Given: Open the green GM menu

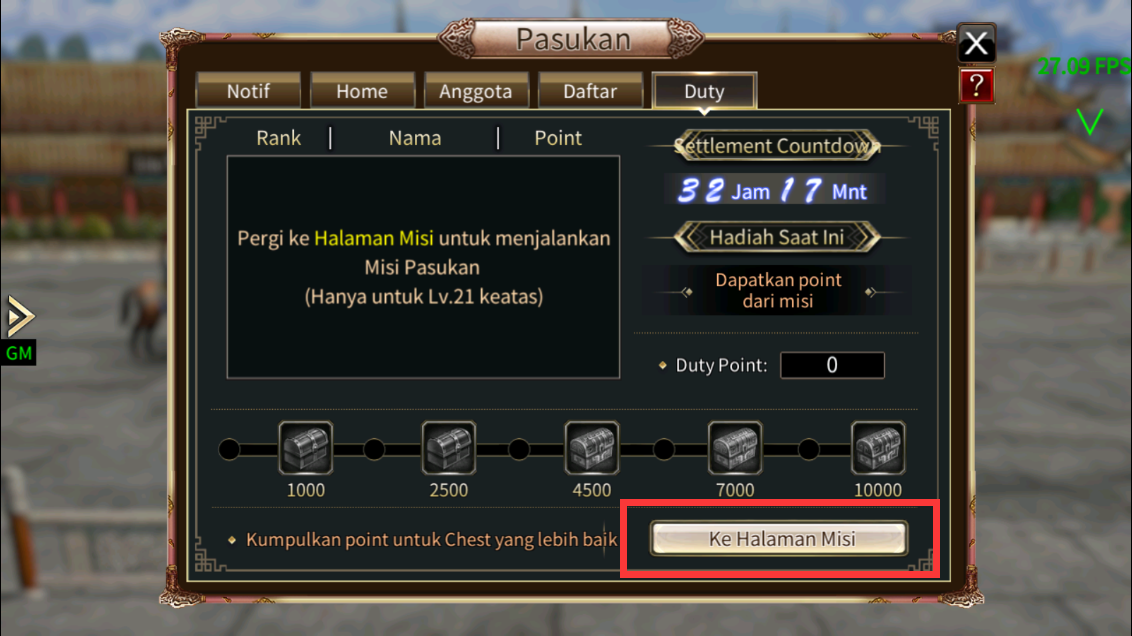Looking at the screenshot, I should pyautogui.click(x=19, y=354).
